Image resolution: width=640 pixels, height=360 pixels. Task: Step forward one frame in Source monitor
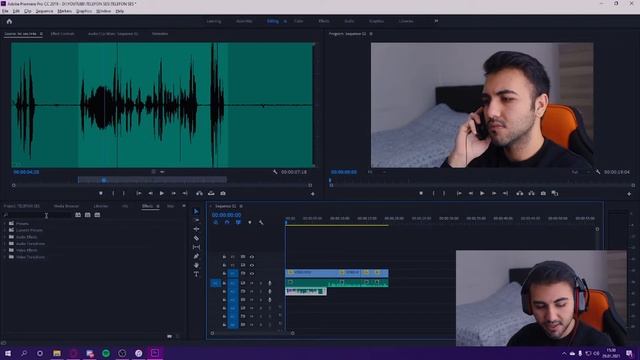point(173,193)
